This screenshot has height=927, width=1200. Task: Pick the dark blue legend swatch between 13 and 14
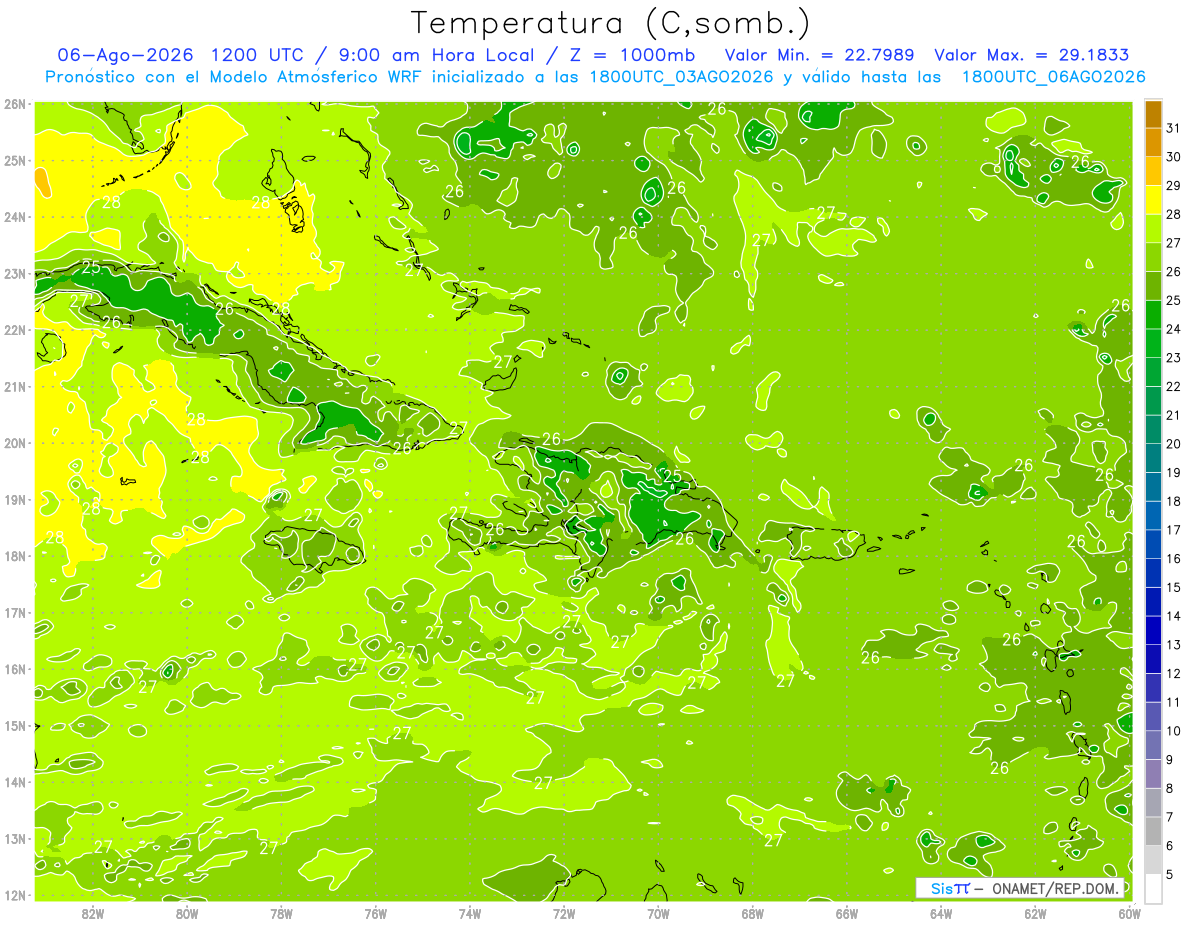1153,631
